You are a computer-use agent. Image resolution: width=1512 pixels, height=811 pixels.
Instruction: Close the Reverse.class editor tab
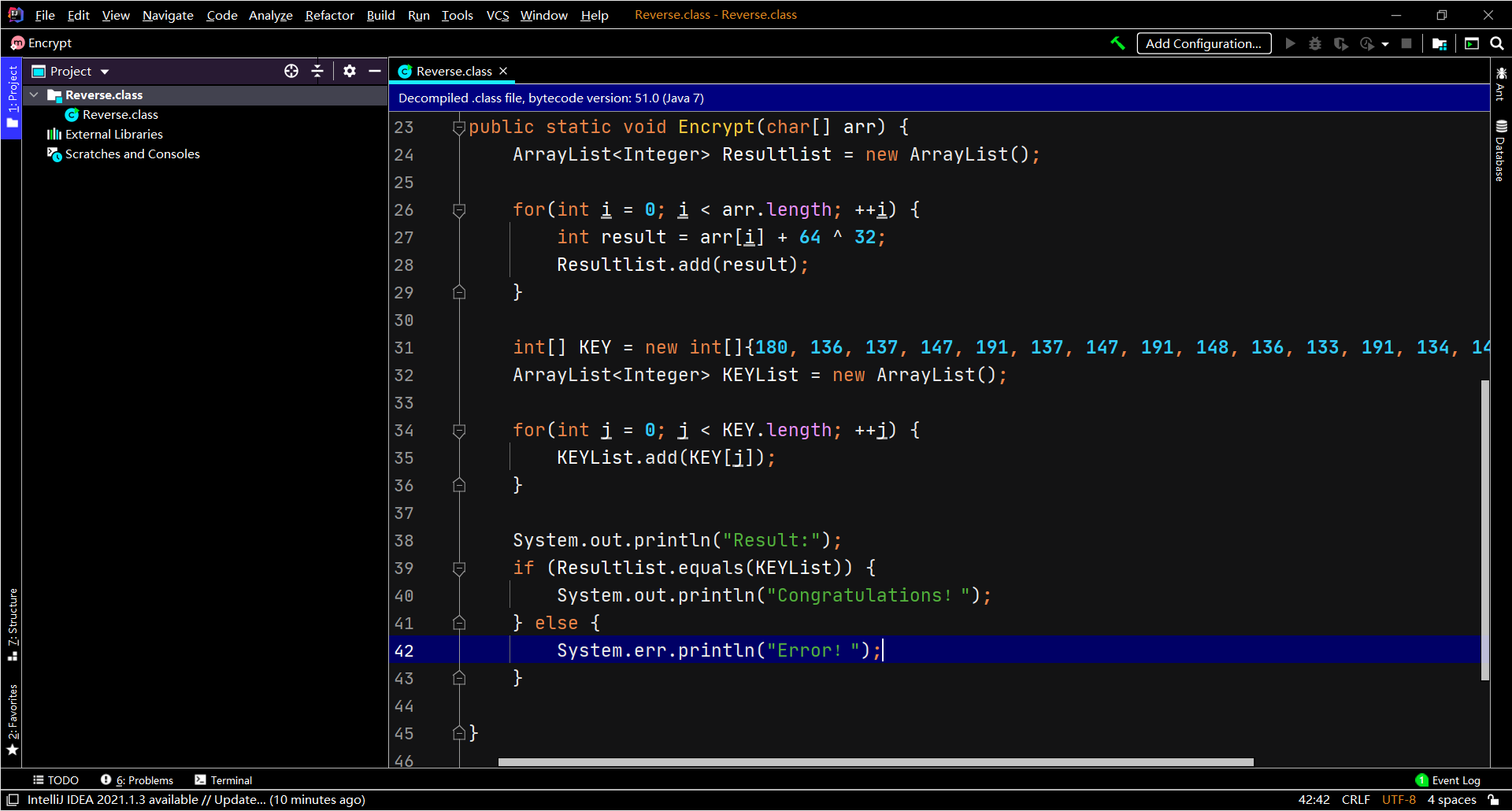(x=503, y=71)
